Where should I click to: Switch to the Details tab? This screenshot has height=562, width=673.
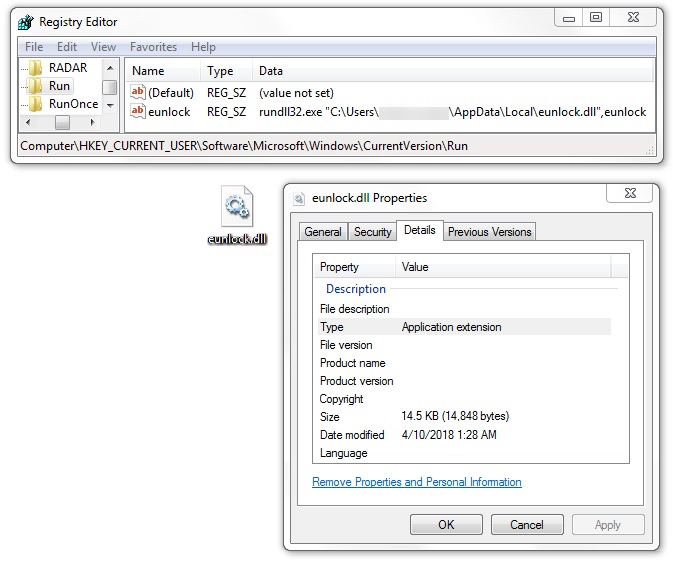point(420,230)
